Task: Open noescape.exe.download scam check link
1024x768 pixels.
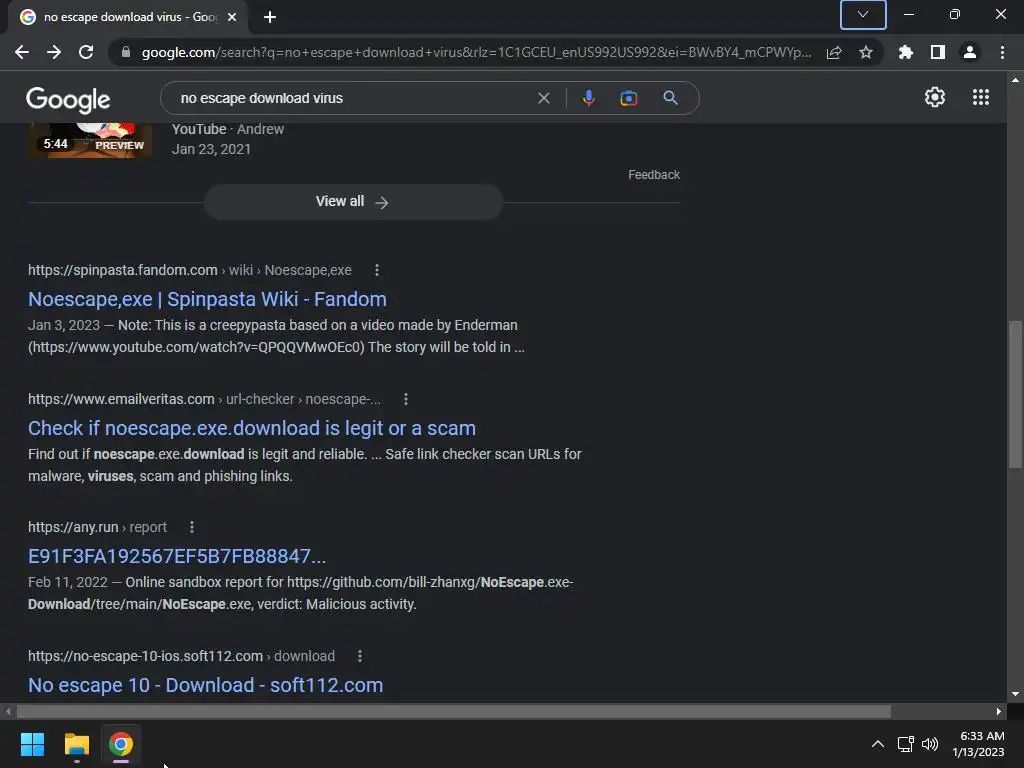Action: (x=251, y=428)
